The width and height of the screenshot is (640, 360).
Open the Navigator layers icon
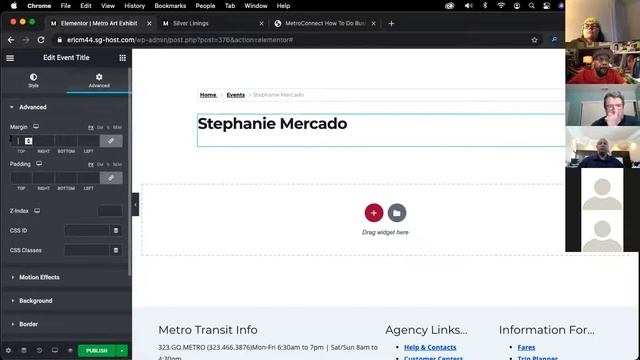[24, 350]
